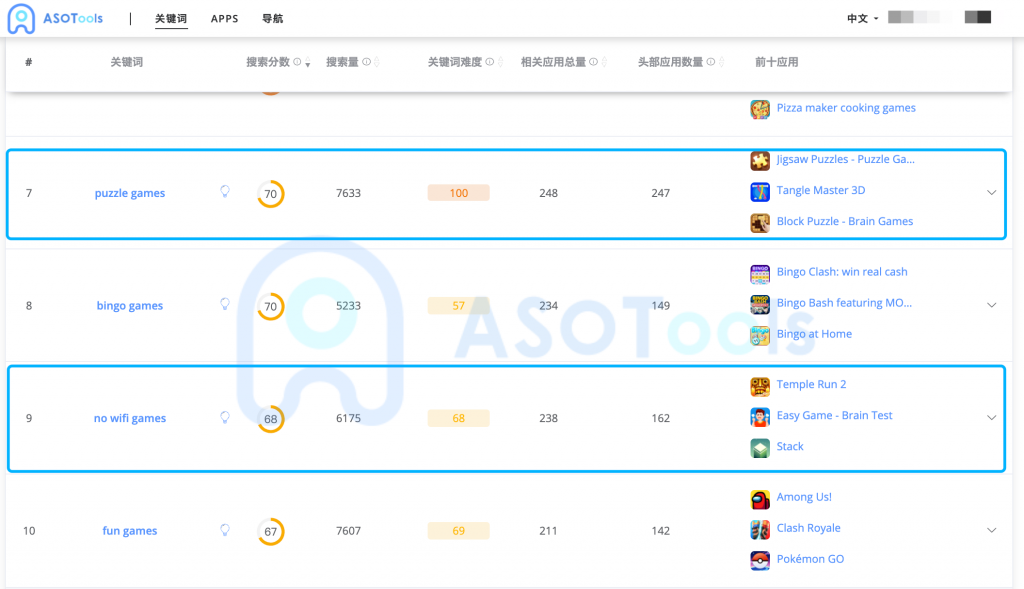Open the 导航 menu item
The height and width of the screenshot is (589, 1024).
point(272,18)
